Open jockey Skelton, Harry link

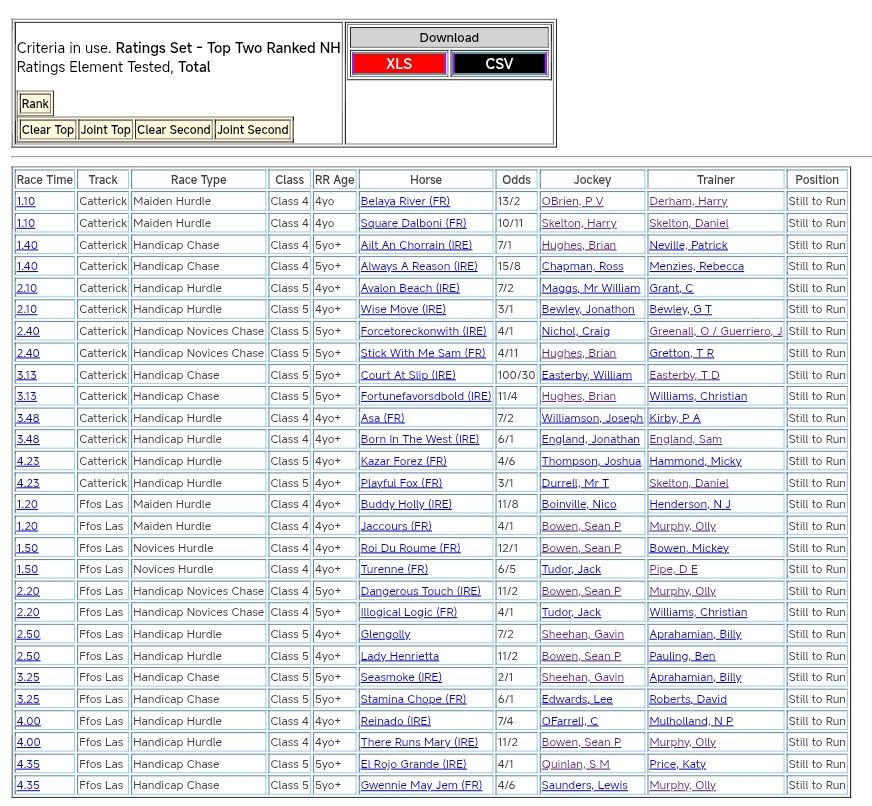click(579, 224)
